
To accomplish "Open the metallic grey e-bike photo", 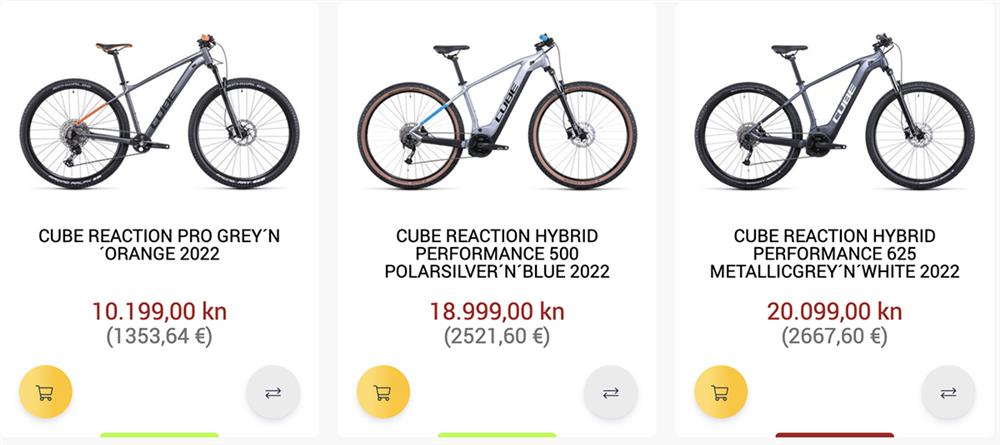I will (835, 111).
